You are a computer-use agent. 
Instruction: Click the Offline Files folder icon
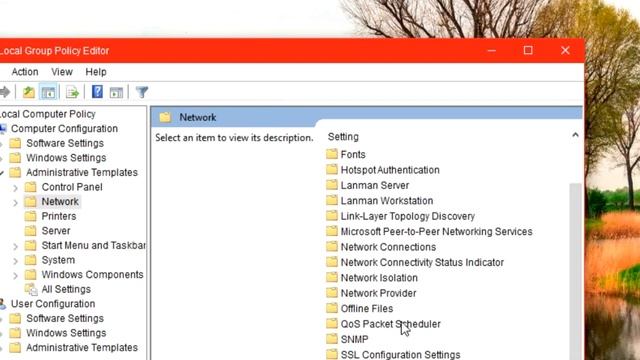coord(332,309)
